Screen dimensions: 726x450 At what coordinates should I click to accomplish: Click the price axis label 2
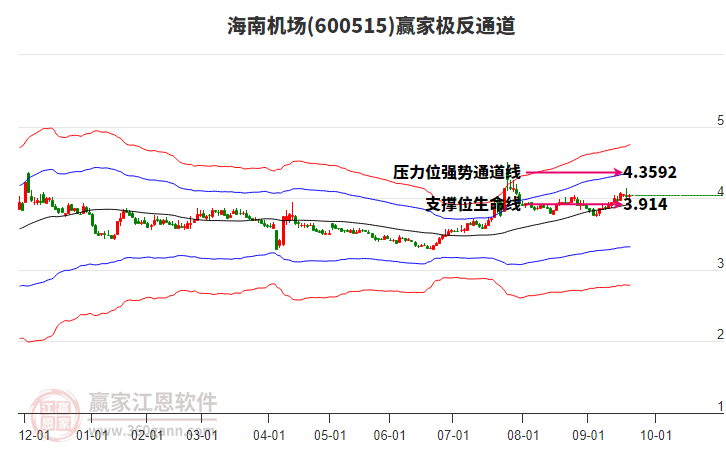coord(720,334)
